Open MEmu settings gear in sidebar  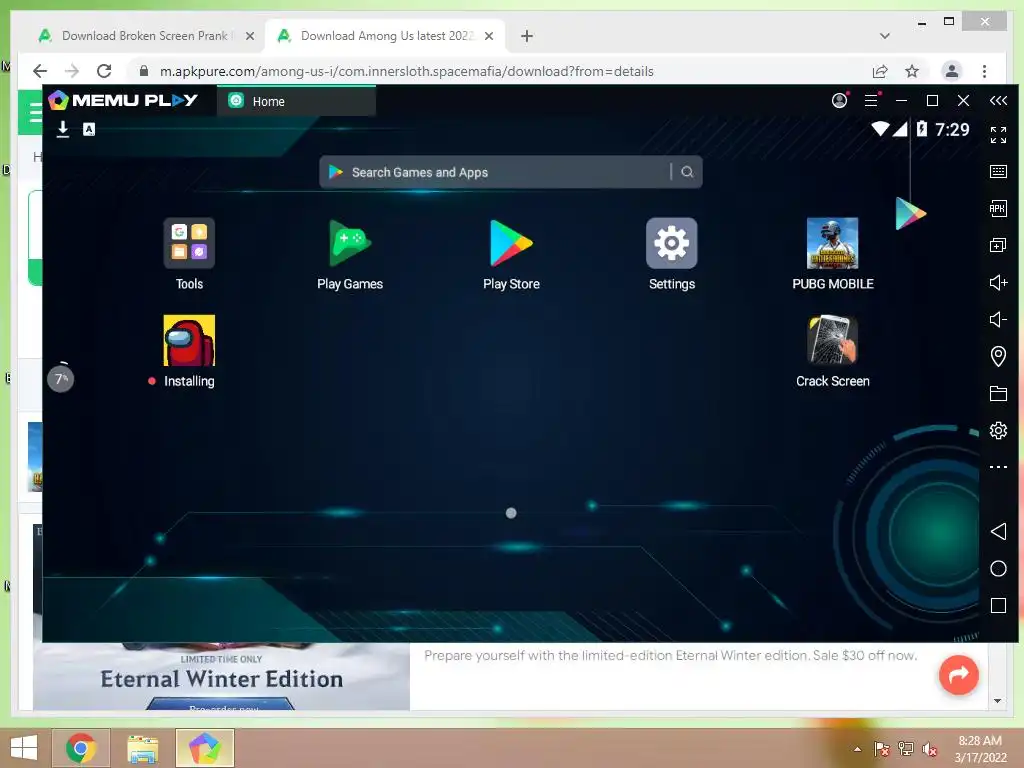998,430
